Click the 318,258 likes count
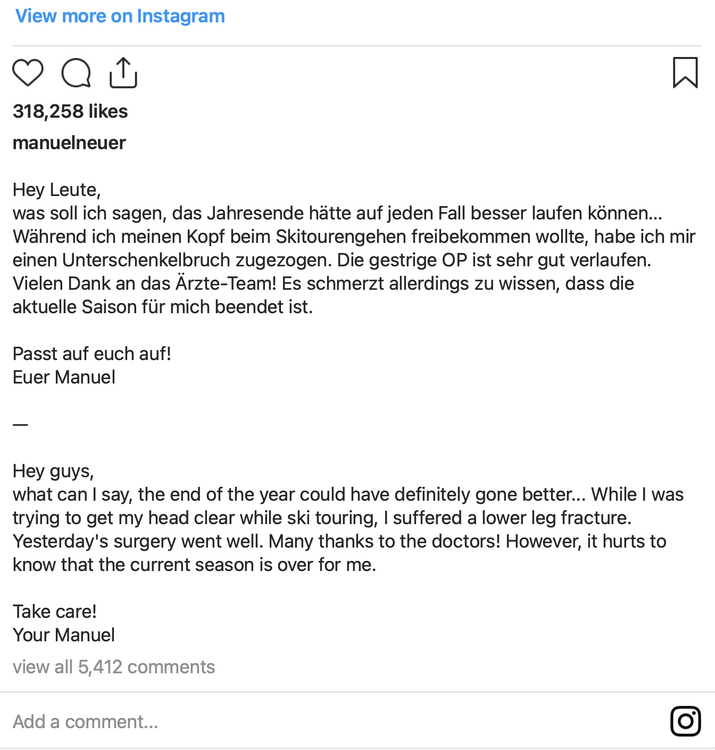 [x=70, y=111]
